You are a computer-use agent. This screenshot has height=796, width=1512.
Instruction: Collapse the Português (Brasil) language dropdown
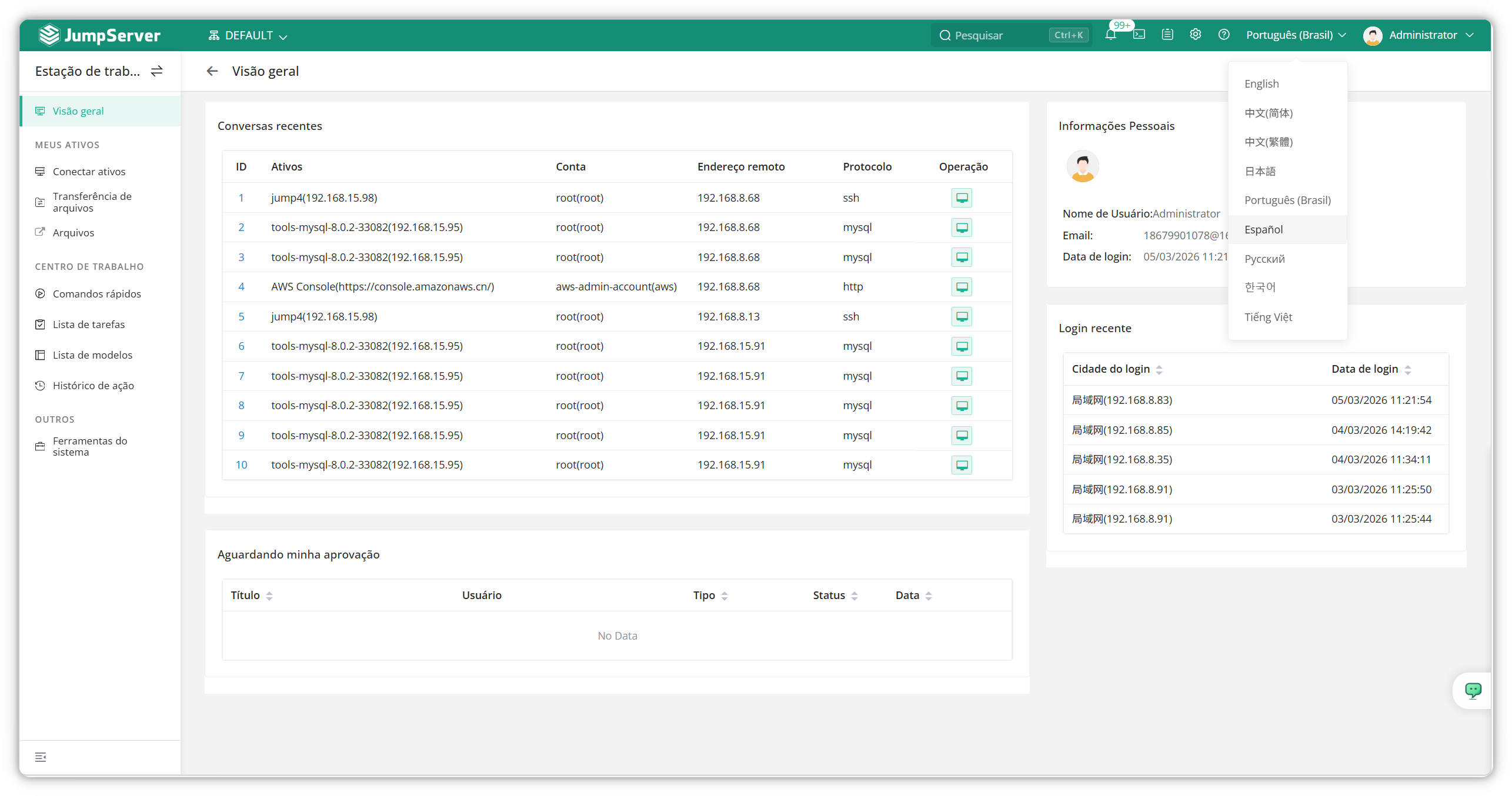[x=1296, y=35]
